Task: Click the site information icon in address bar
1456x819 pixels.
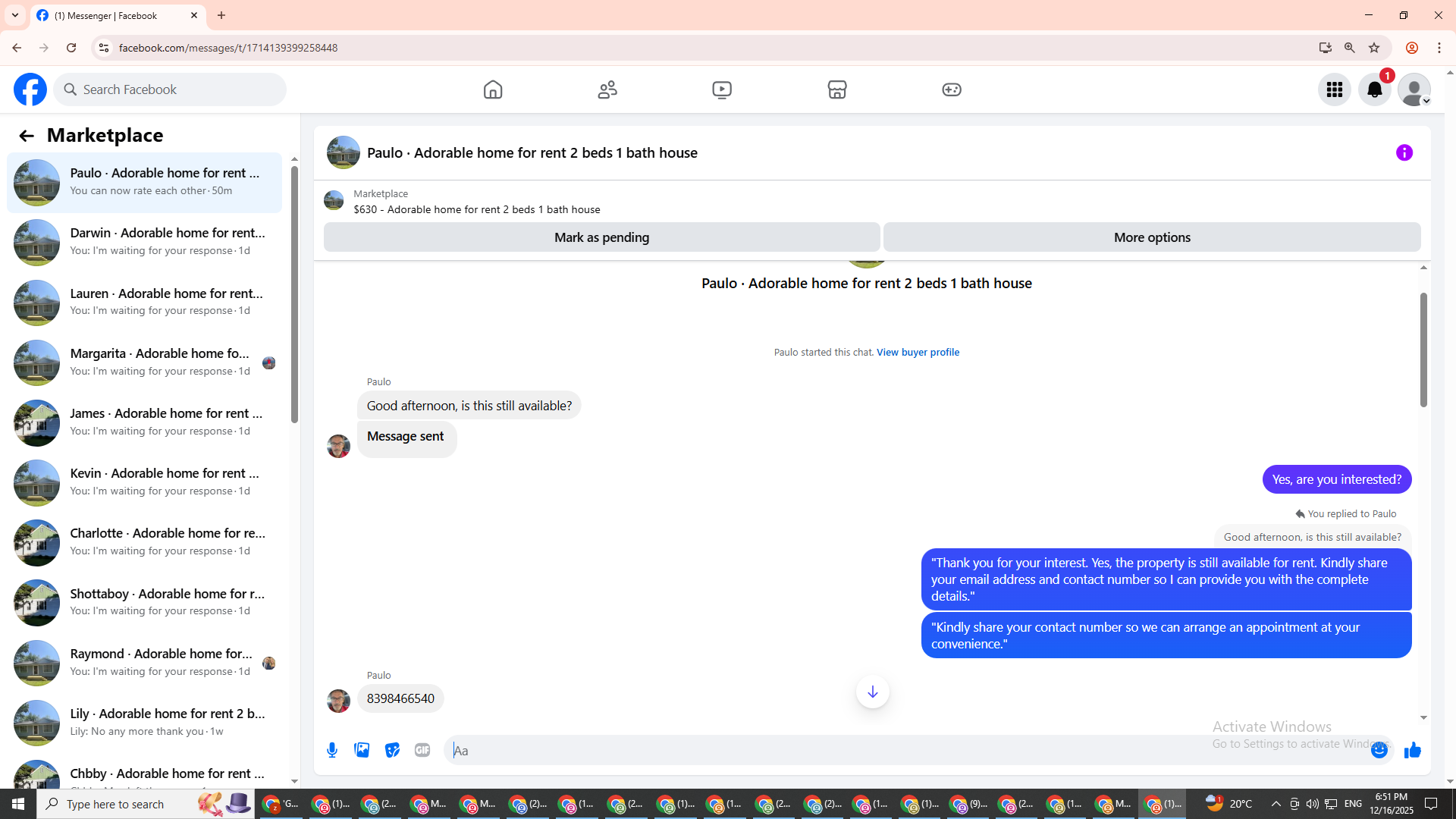Action: coord(104,48)
